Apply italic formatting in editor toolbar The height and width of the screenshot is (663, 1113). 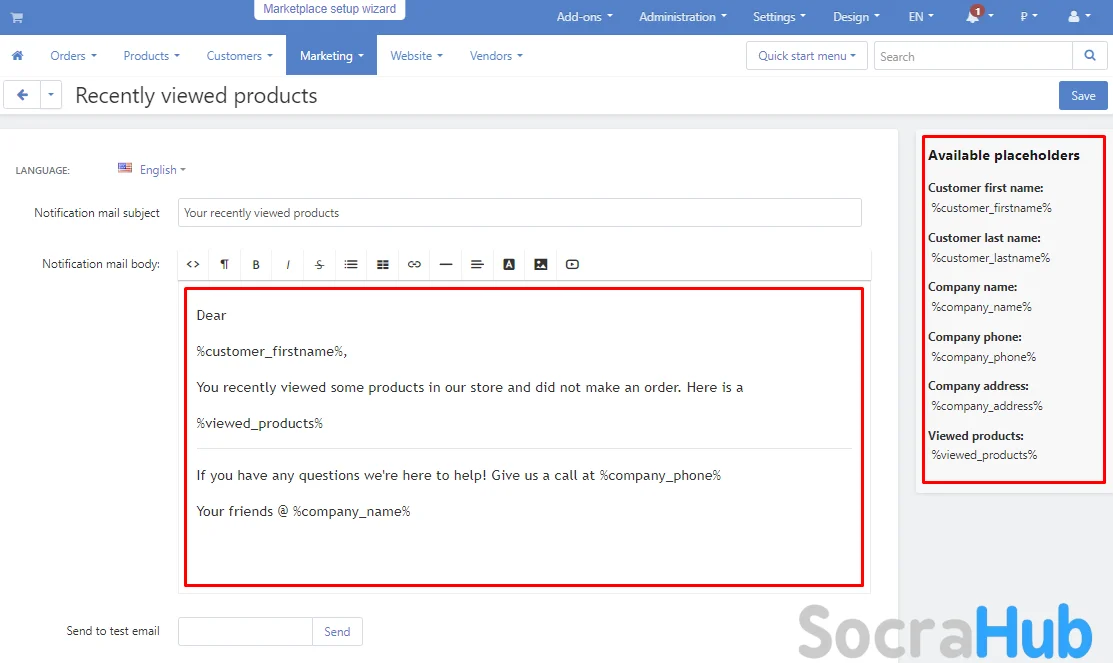pyautogui.click(x=288, y=264)
